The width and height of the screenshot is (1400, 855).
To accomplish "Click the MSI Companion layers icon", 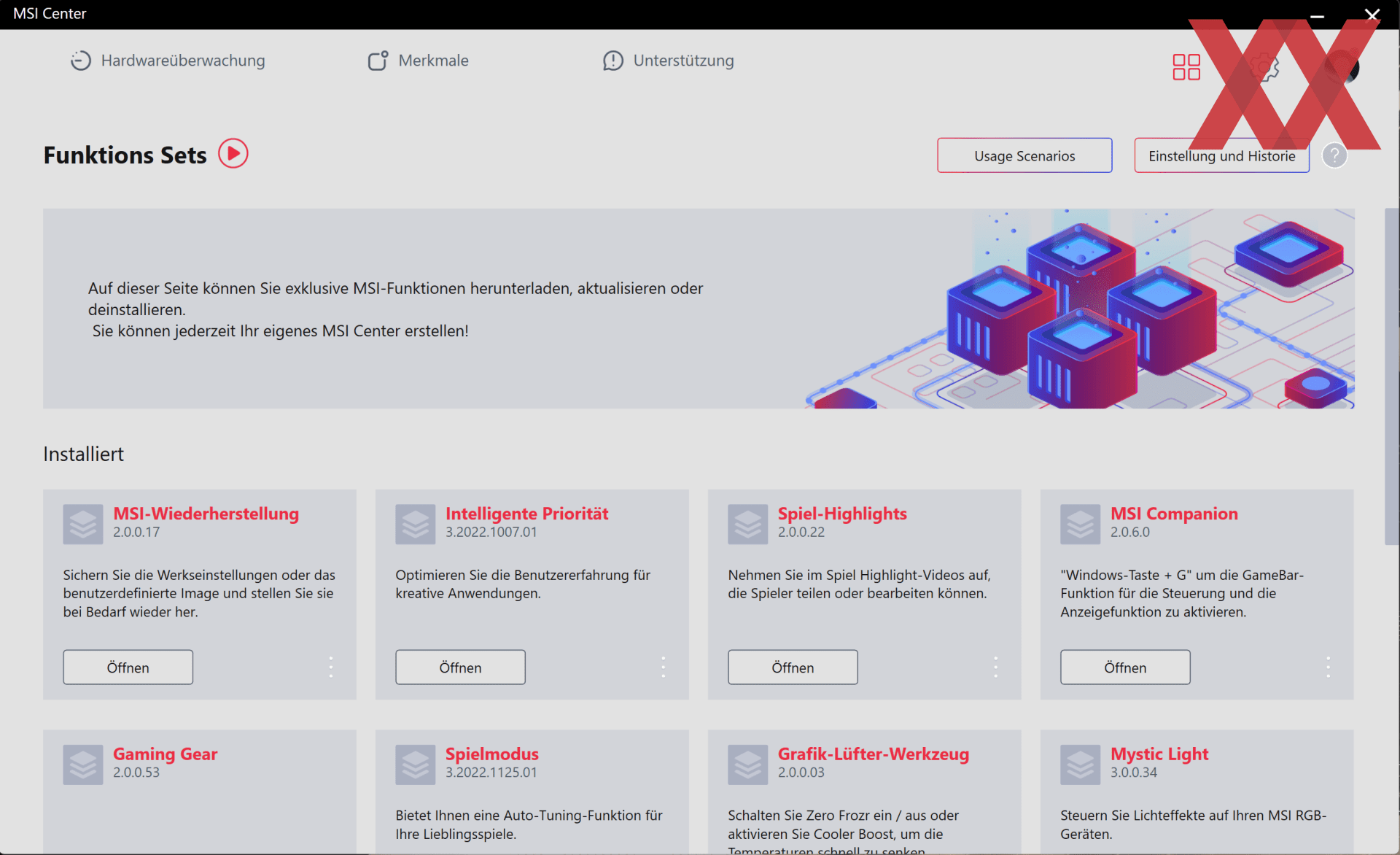I will (1081, 524).
